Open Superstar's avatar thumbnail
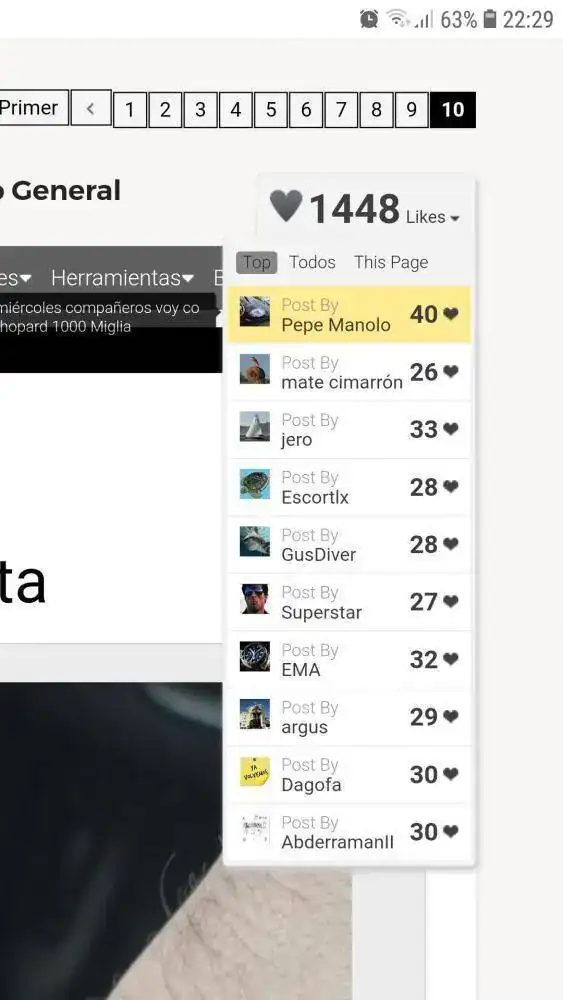 point(254,599)
